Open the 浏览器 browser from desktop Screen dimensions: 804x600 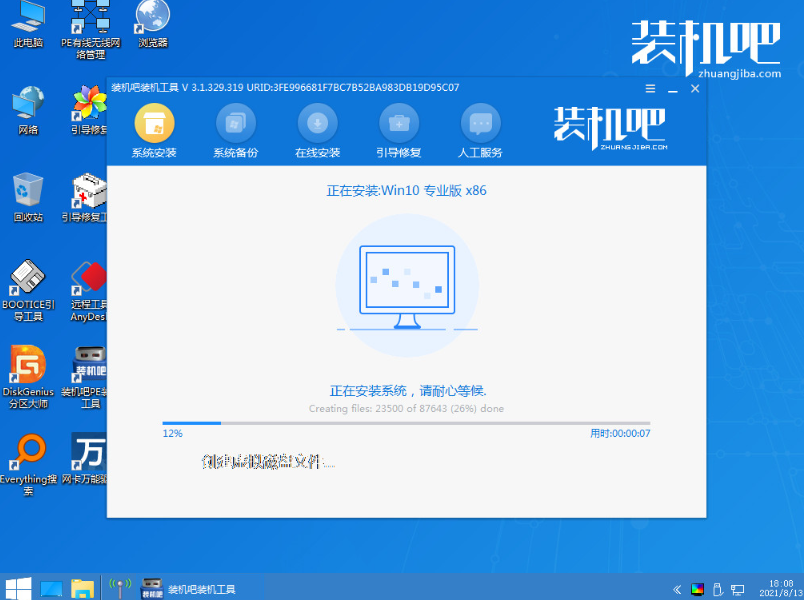click(150, 18)
